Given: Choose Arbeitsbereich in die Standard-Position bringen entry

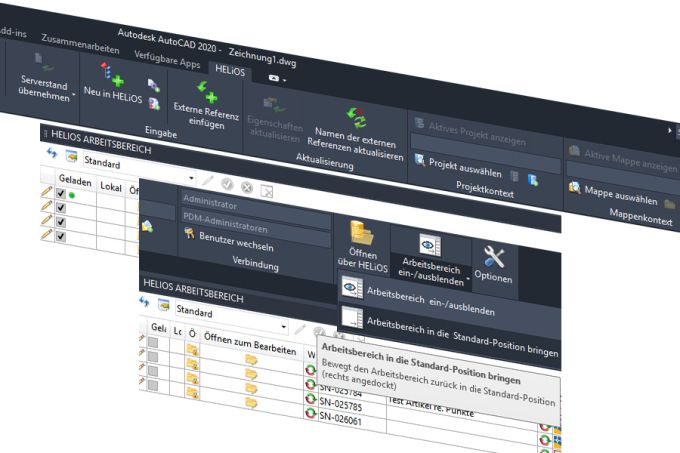Looking at the screenshot, I should [x=449, y=331].
